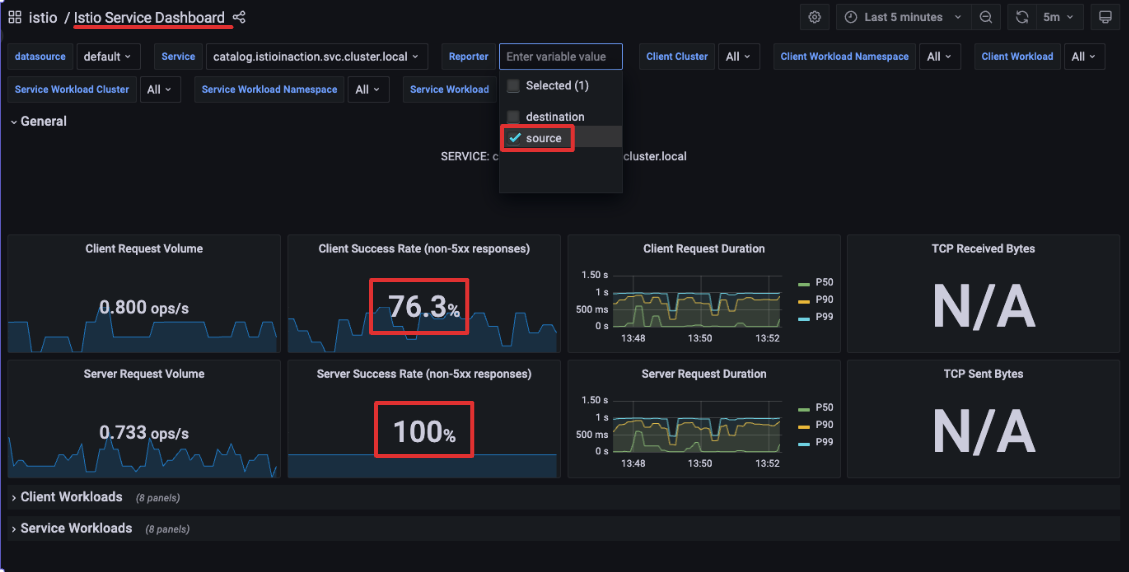Click the refresh dashboard icon
The height and width of the screenshot is (572, 1129).
click(1022, 17)
